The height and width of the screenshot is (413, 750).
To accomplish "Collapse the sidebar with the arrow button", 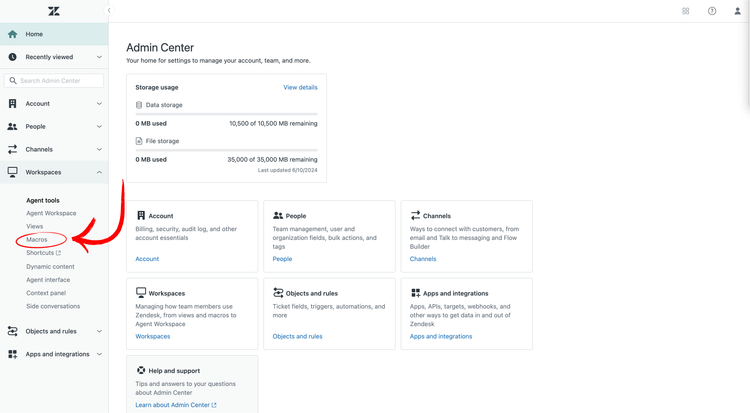I will pos(109,10).
